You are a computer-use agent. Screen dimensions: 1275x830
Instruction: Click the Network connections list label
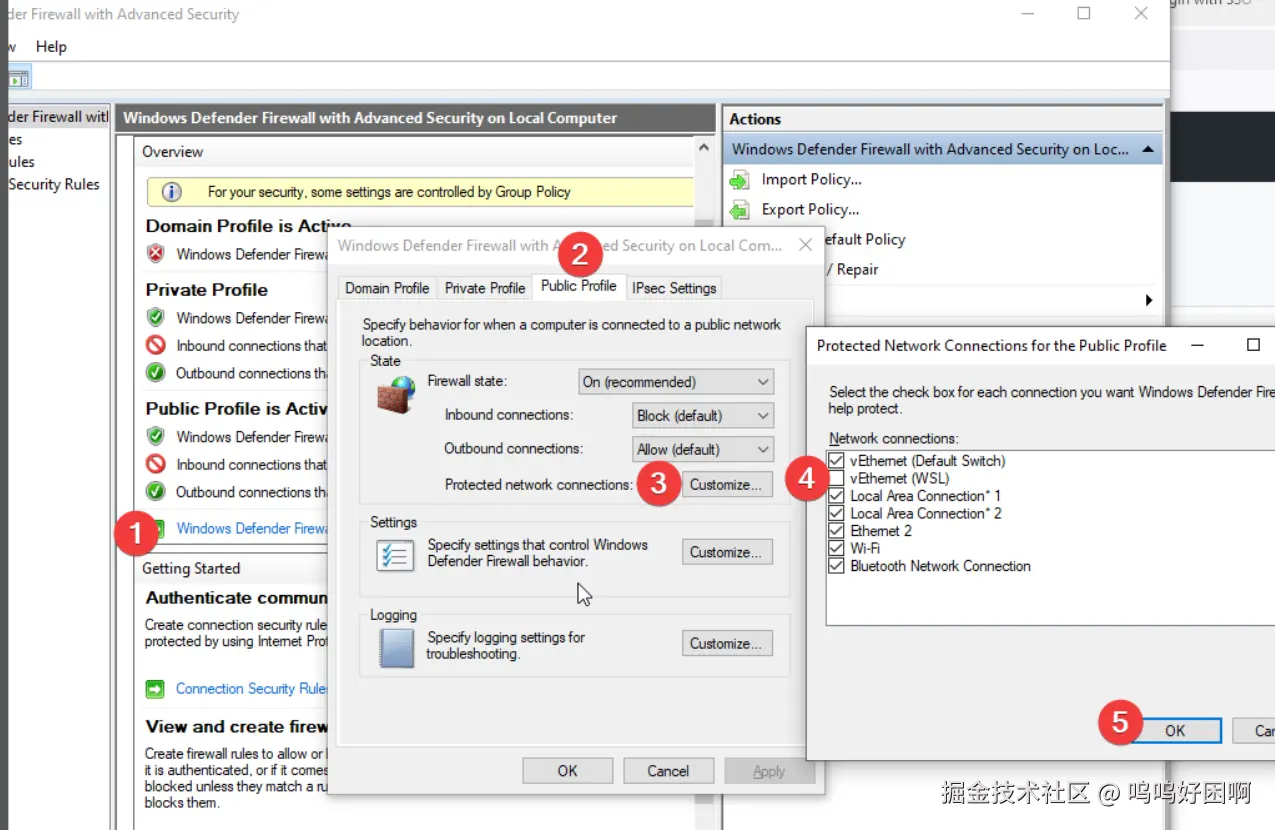tap(893, 439)
